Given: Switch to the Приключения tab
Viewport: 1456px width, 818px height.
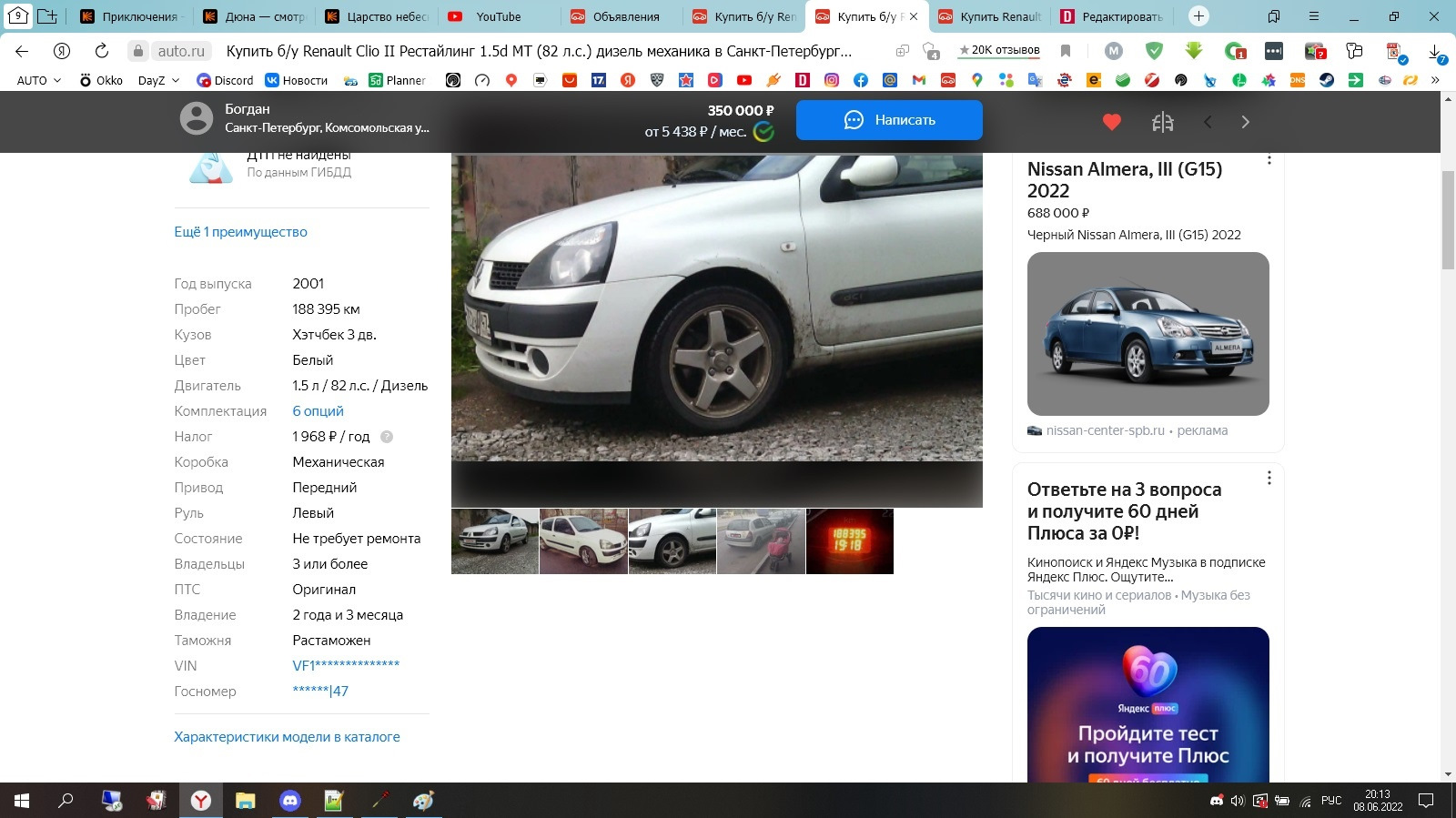Looking at the screenshot, I should [x=133, y=16].
